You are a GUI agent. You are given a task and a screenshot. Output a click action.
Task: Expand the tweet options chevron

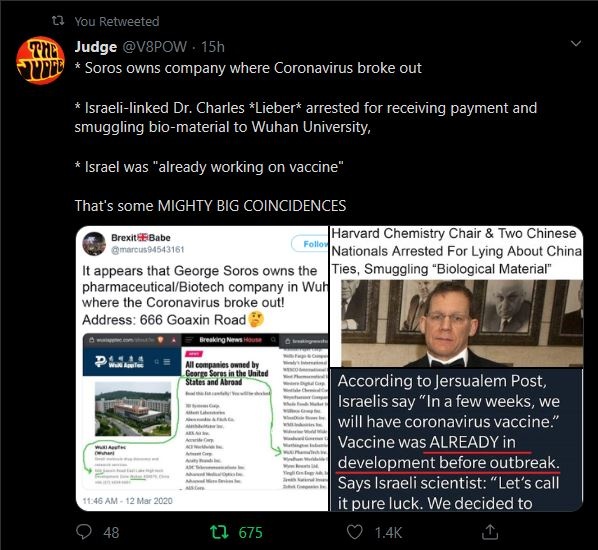coord(576,43)
